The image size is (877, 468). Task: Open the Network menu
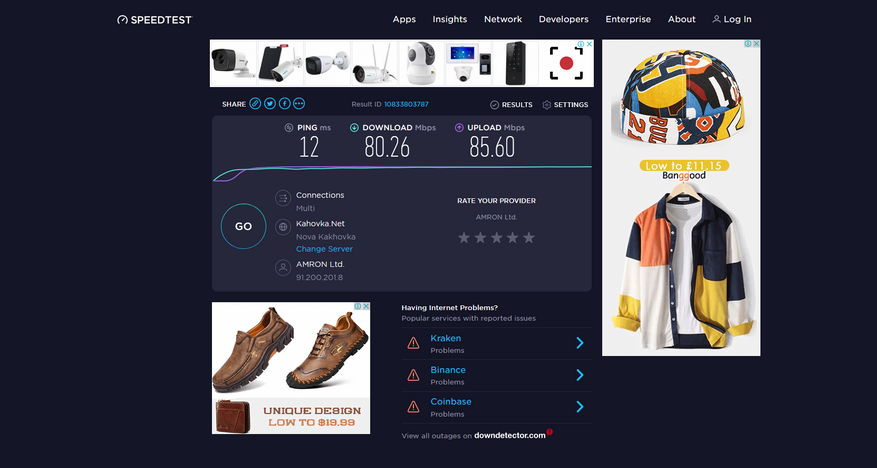coord(503,19)
